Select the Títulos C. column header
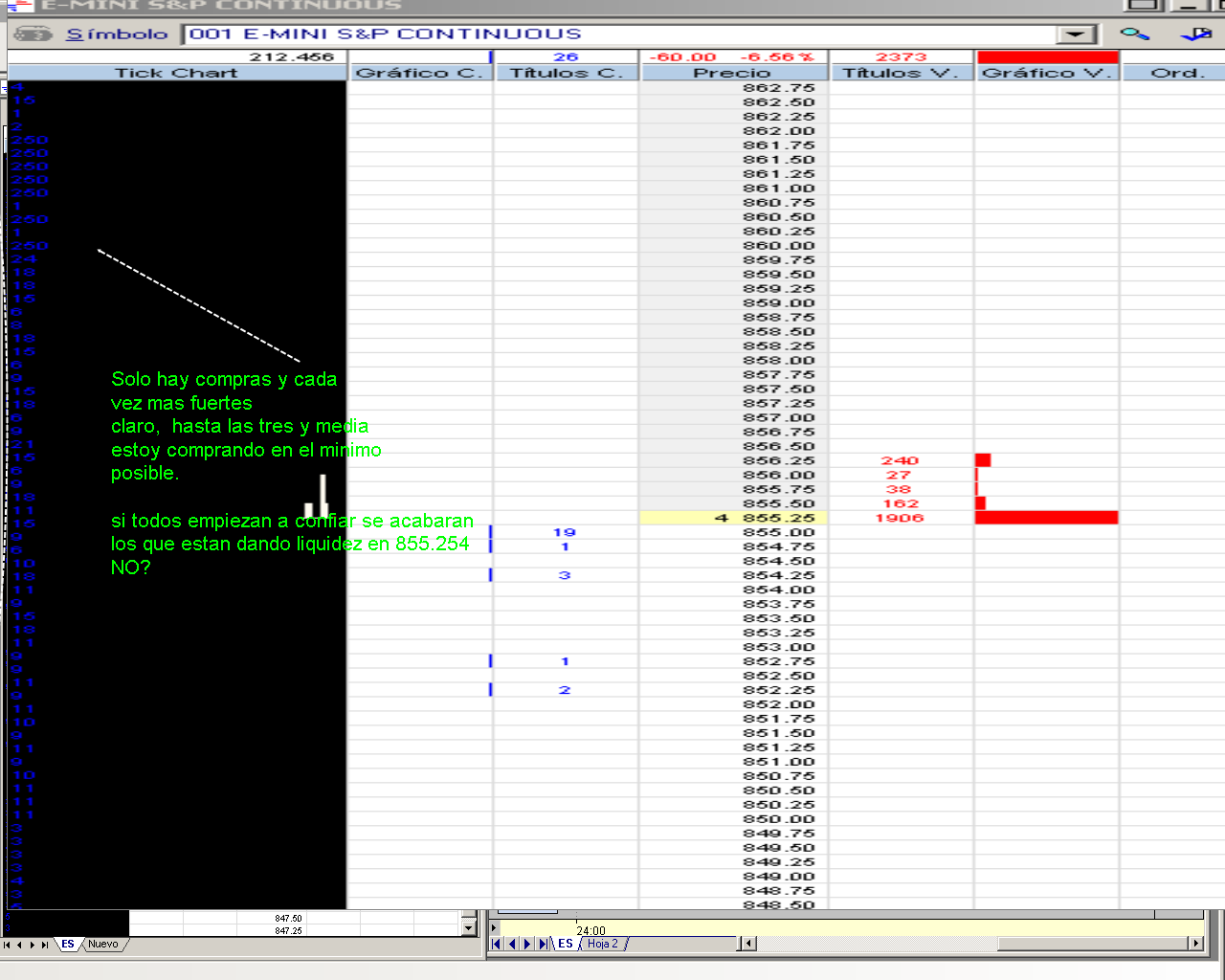The height and width of the screenshot is (980, 1225). click(x=567, y=73)
